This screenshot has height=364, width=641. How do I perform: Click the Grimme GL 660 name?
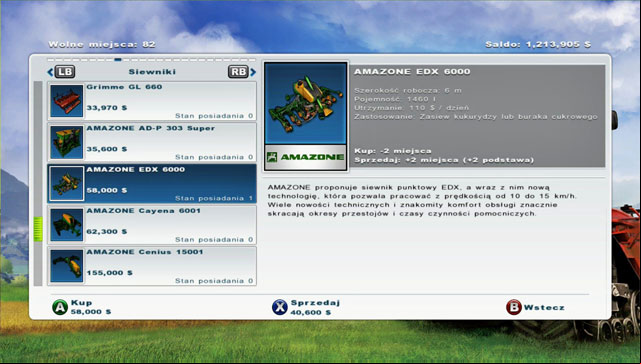(x=124, y=87)
